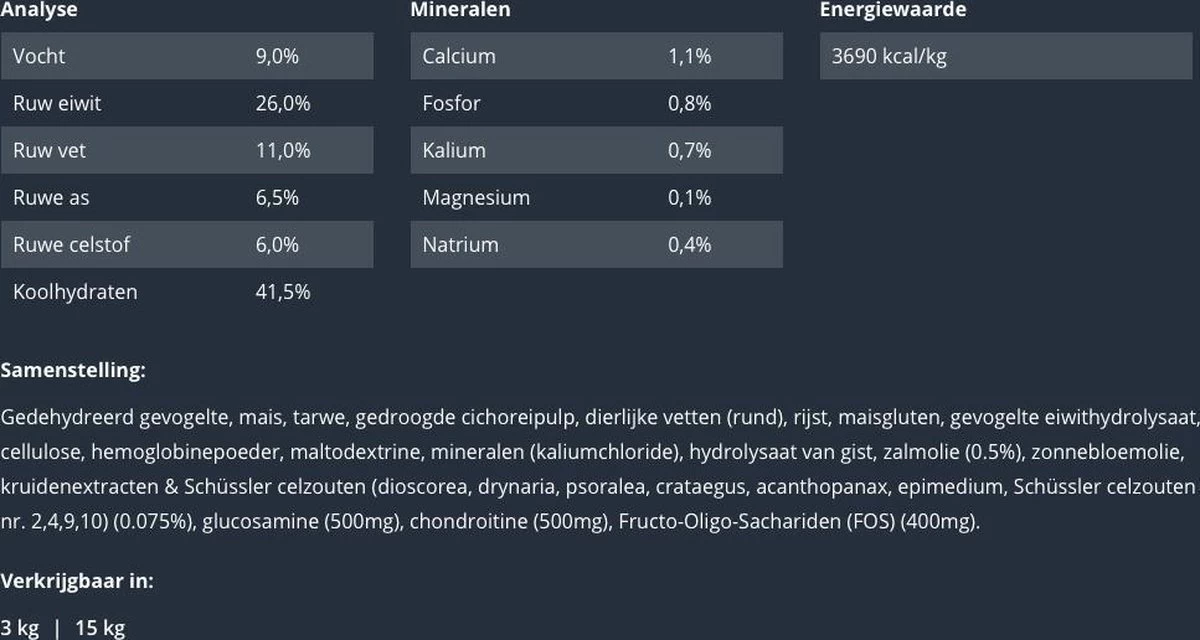Click the Natrium 0,4% row

tap(596, 244)
